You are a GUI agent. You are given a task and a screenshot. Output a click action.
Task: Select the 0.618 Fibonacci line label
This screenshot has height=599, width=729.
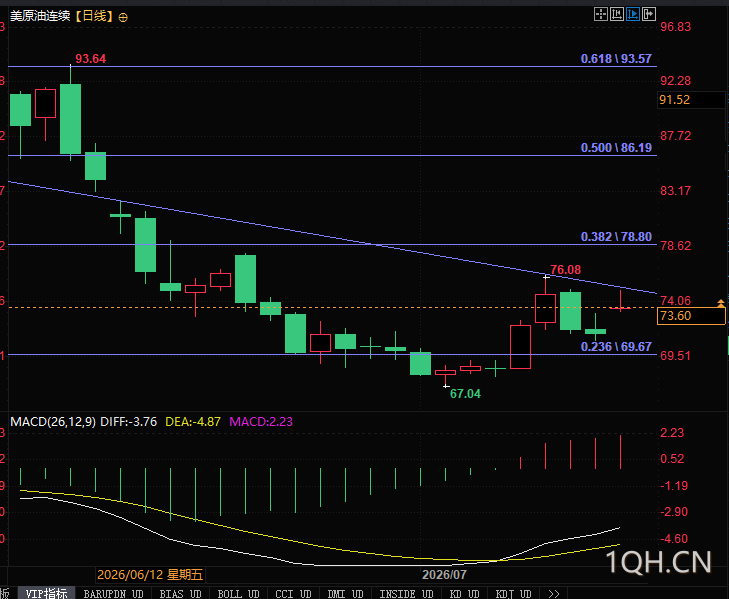pos(616,59)
